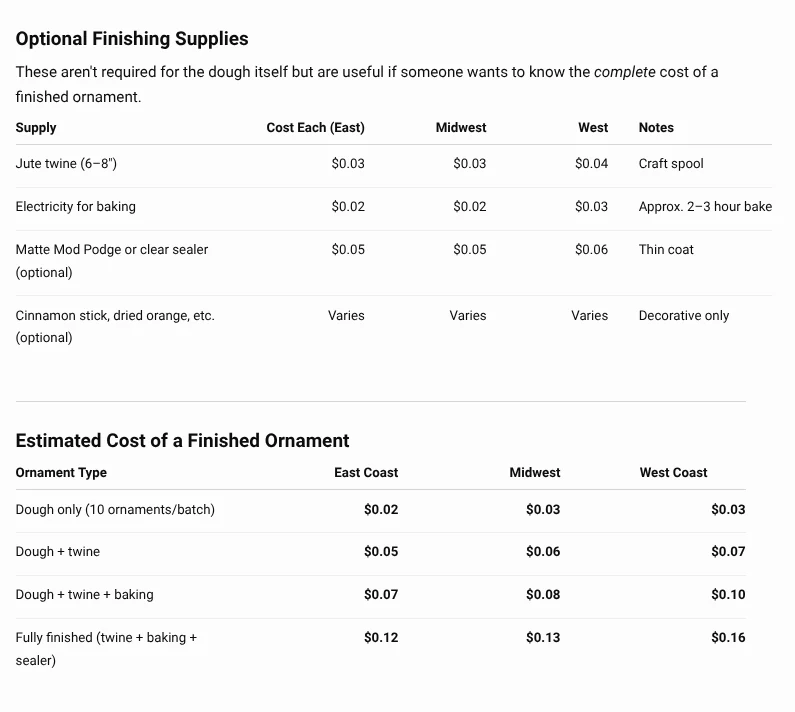Viewport: 795px width, 712px height.
Task: Click the Thin coat note
Action: coord(666,250)
